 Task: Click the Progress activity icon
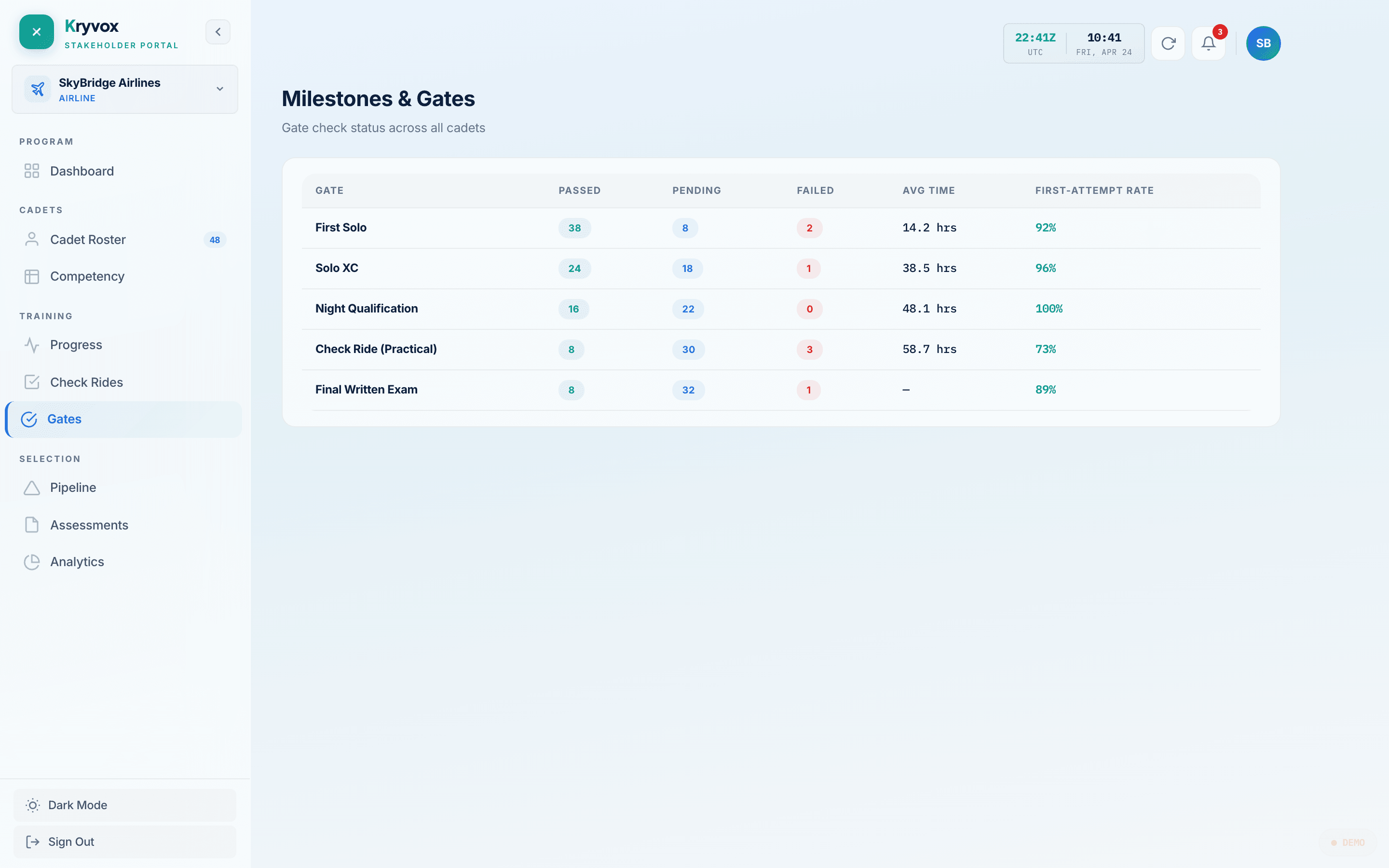(31, 345)
